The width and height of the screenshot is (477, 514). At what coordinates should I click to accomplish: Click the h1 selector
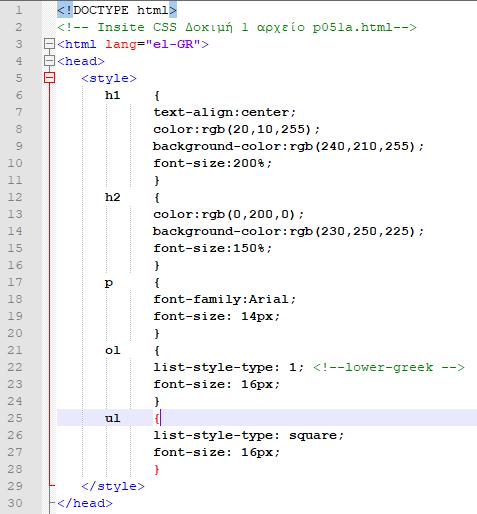click(x=112, y=95)
